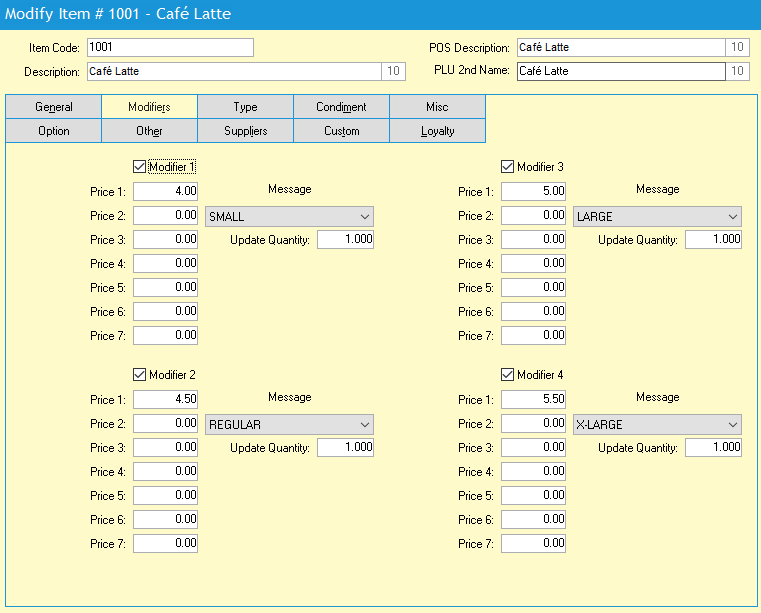
Task: Disable the Modifier 3 checkbox
Action: pos(507,167)
